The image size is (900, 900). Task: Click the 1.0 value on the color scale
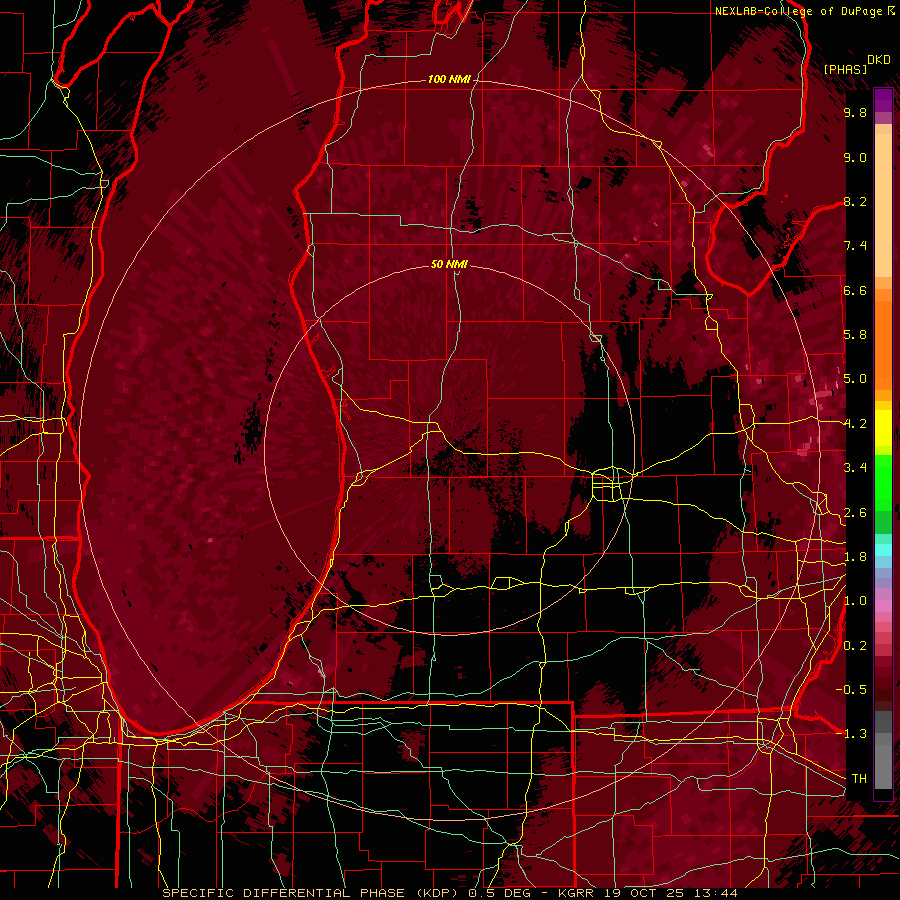click(x=855, y=601)
